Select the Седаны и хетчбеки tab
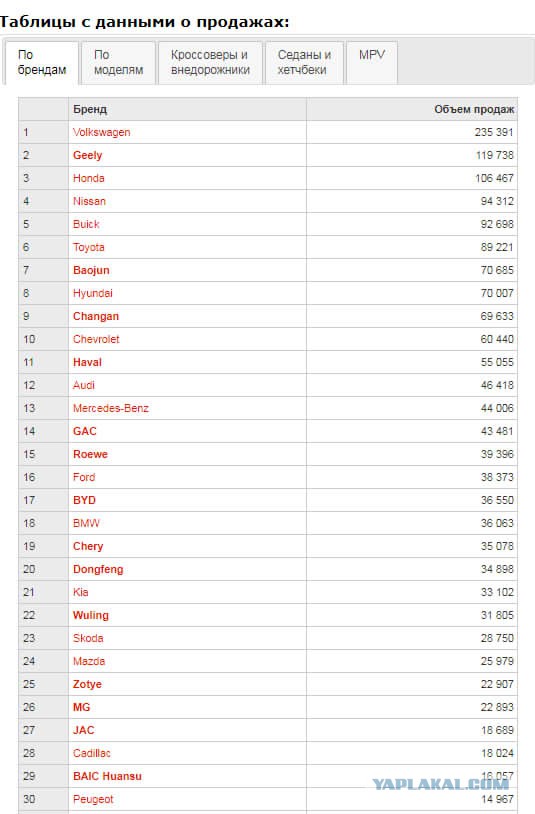535x814 pixels. tap(304, 62)
